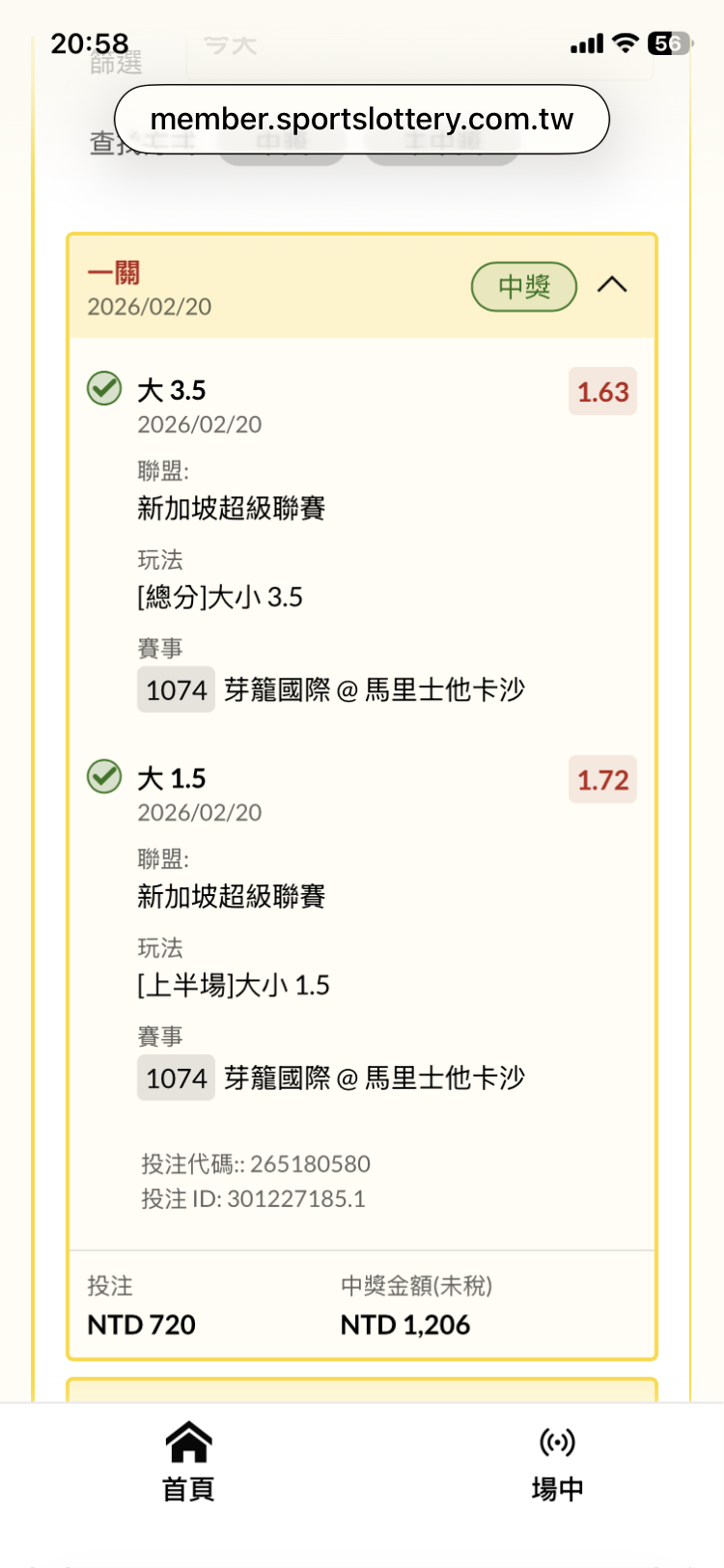724x1568 pixels.
Task: Tap the battery indicator showing 56
Action: (669, 43)
